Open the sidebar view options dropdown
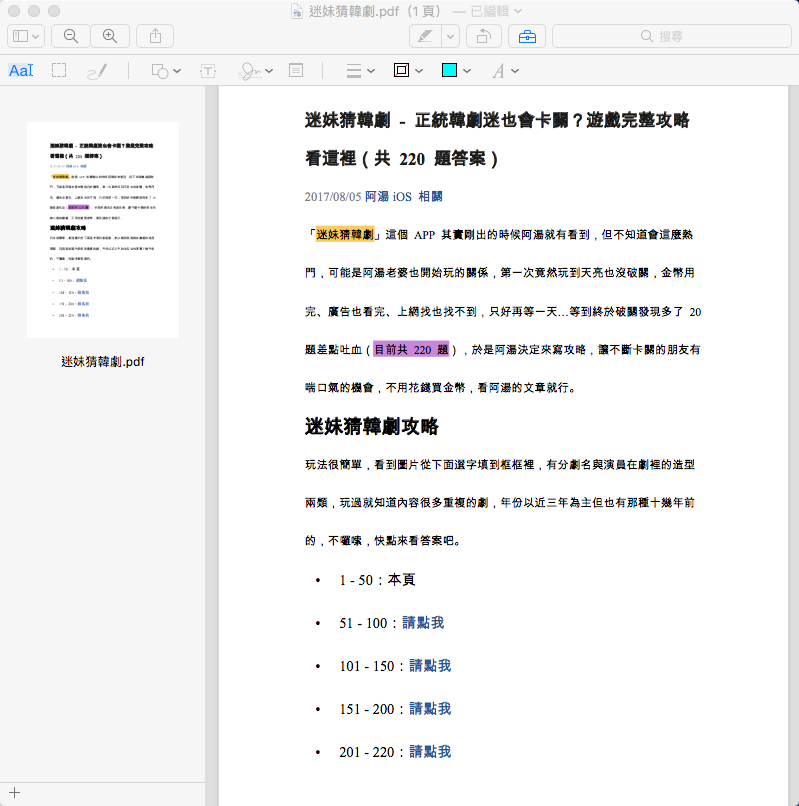This screenshot has width=799, height=806. 26,36
